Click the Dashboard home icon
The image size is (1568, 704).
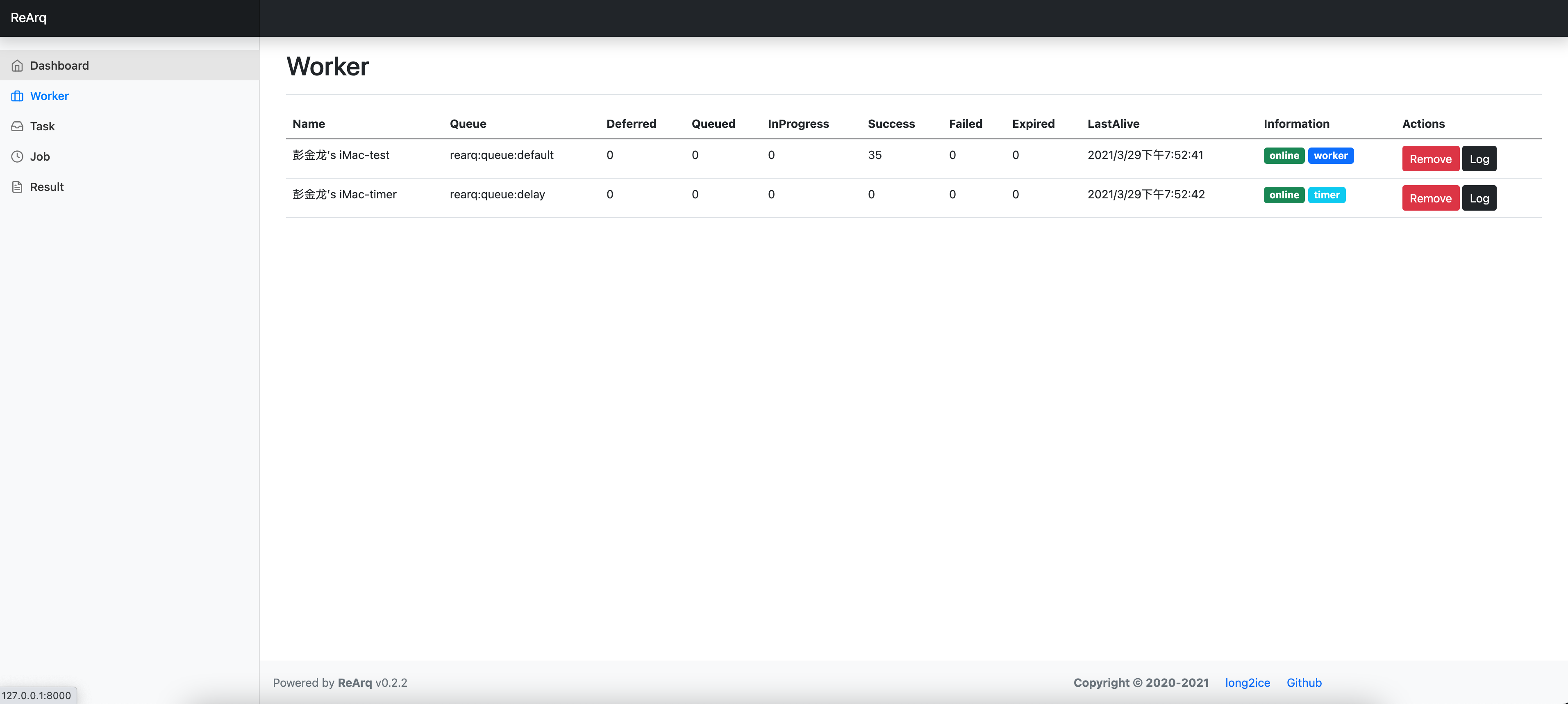point(17,66)
